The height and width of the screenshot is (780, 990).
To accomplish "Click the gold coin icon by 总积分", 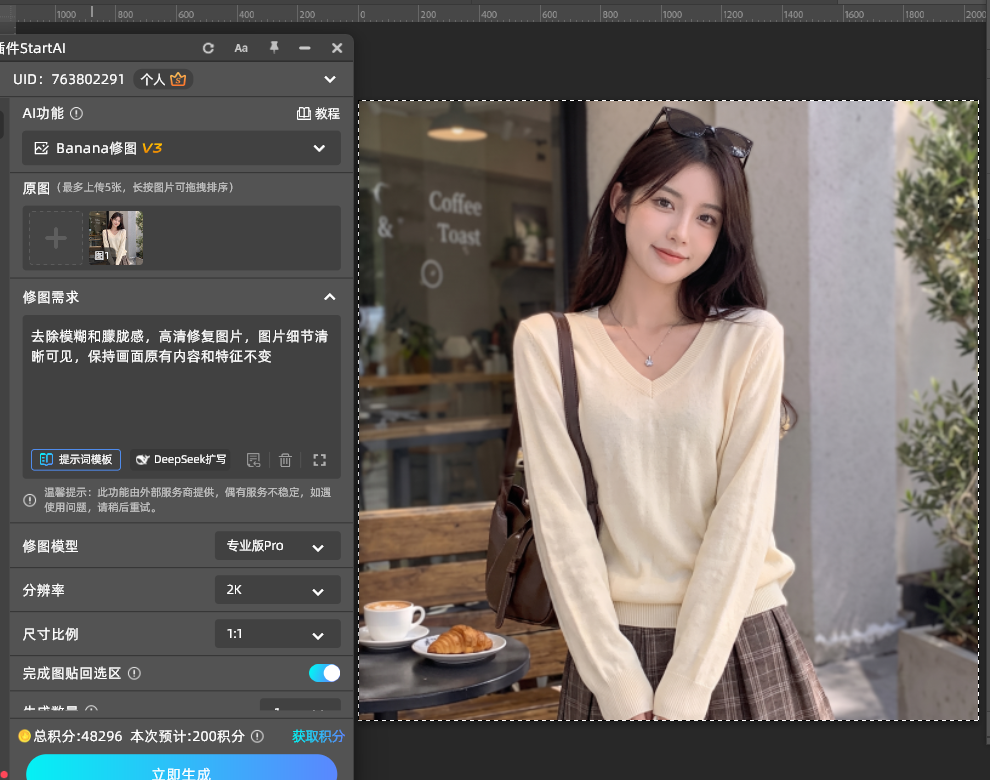I will pyautogui.click(x=25, y=736).
